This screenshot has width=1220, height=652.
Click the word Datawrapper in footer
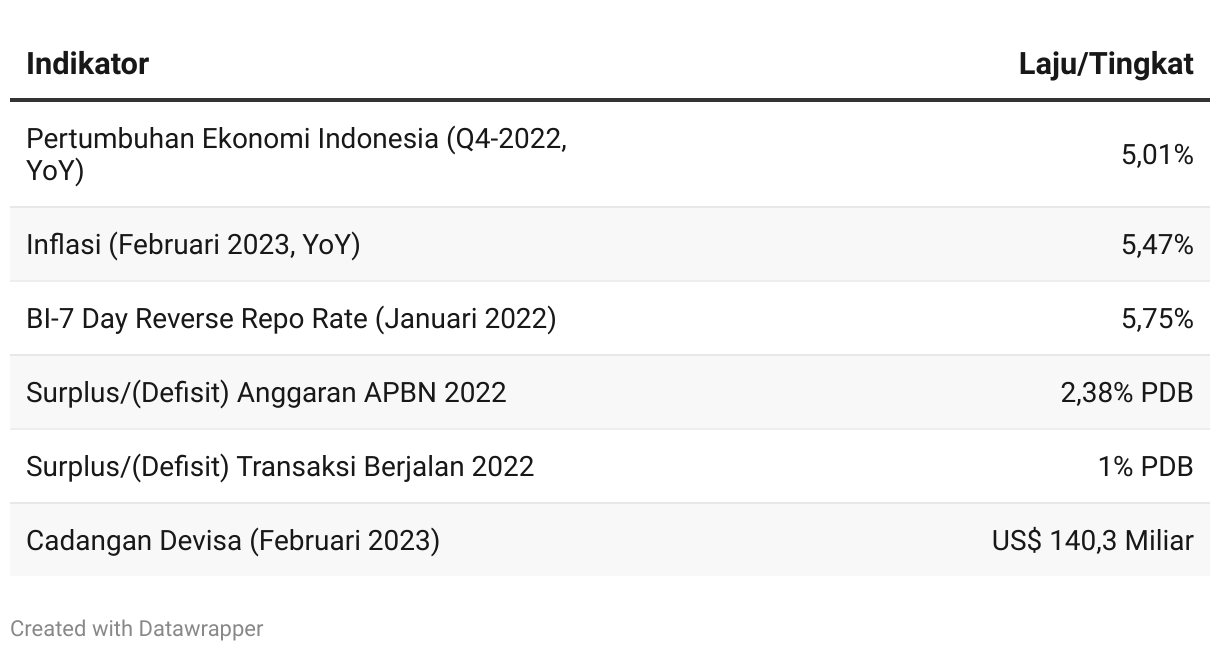pos(201,629)
